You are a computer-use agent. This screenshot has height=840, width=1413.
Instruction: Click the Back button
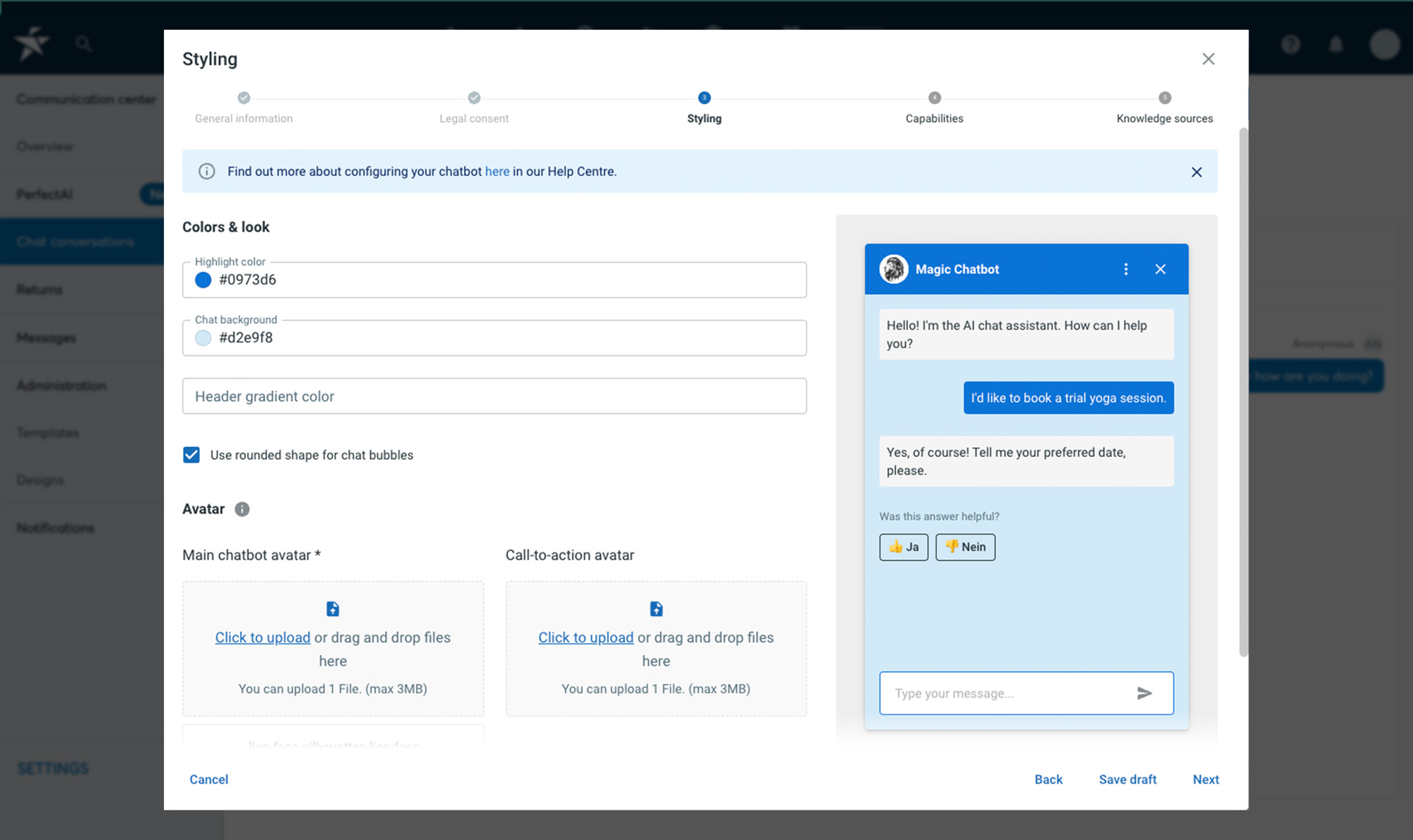[1048, 779]
